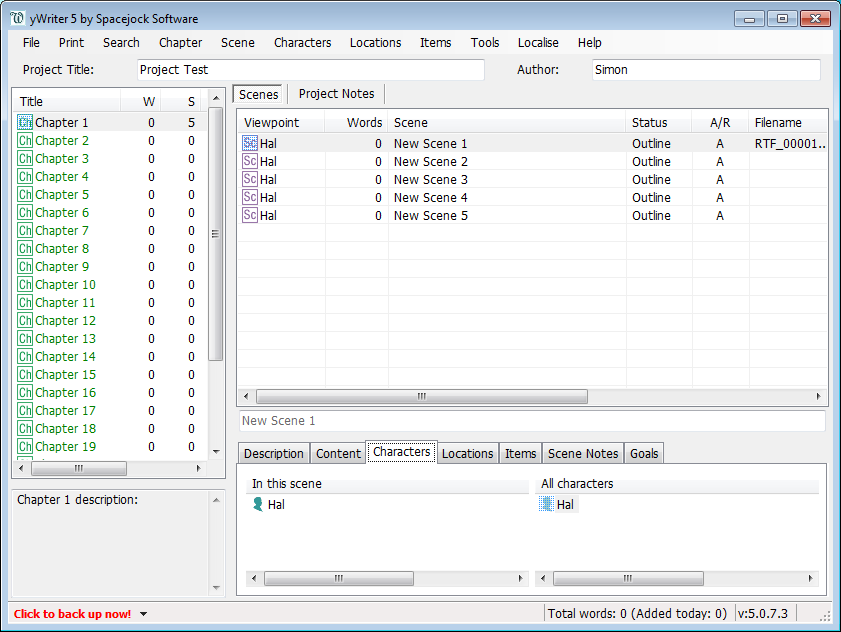Open the Scene Notes tab

(582, 452)
